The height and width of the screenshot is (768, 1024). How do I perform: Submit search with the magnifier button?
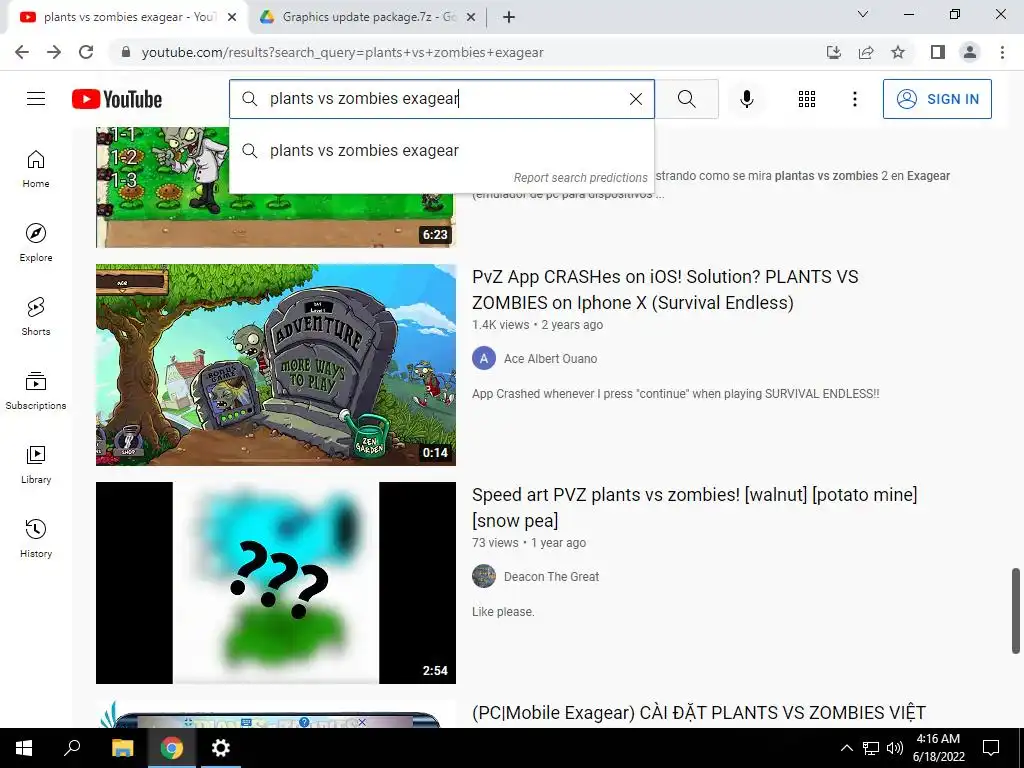[686, 99]
